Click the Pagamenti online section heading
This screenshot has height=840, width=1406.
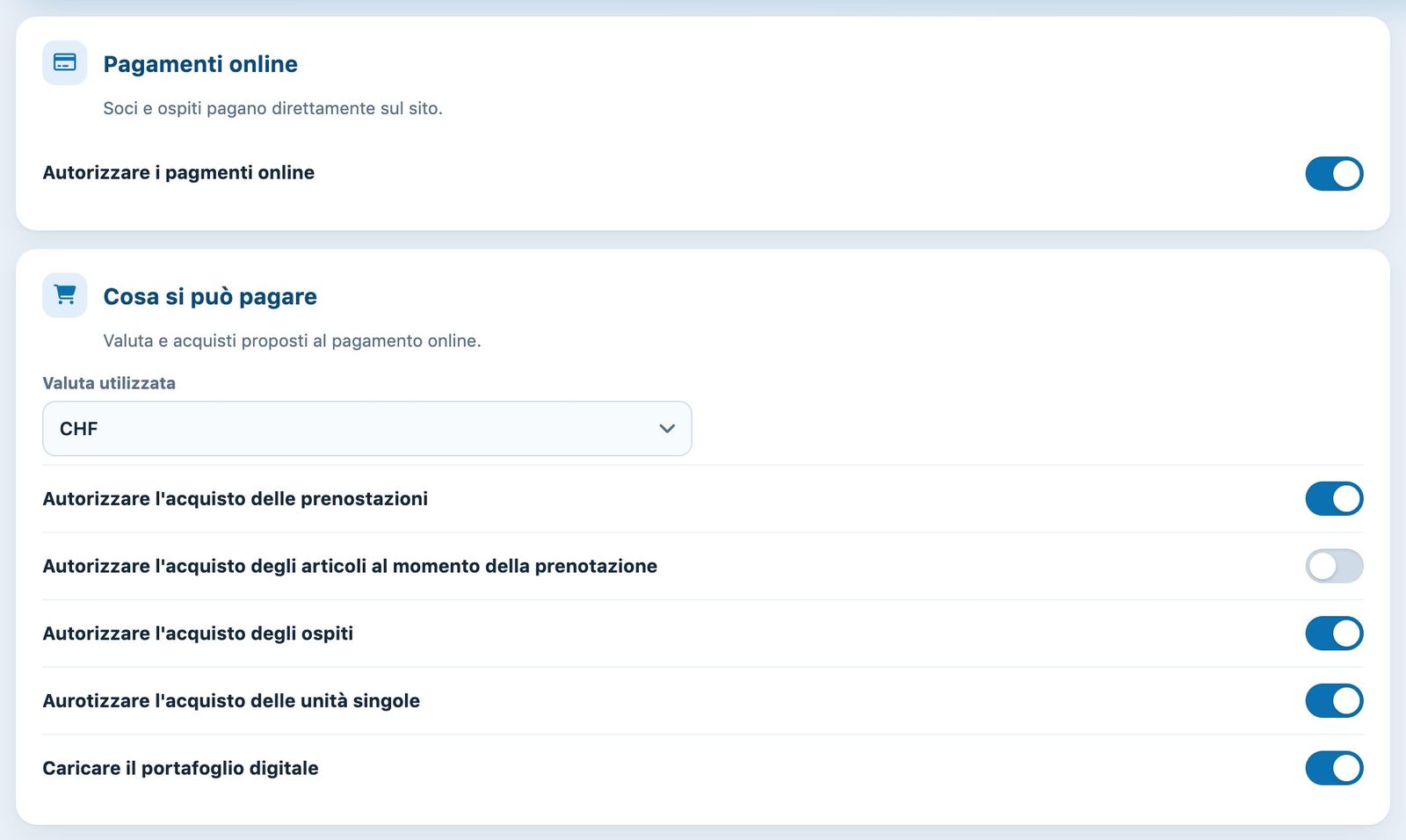pyautogui.click(x=200, y=64)
